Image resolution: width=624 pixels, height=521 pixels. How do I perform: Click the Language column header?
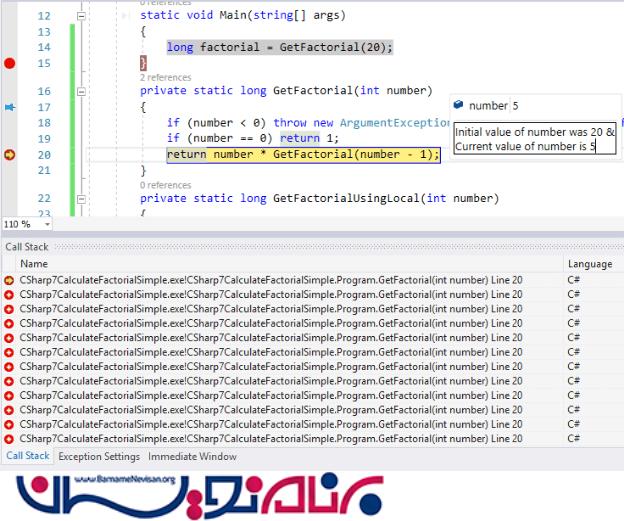point(590,264)
